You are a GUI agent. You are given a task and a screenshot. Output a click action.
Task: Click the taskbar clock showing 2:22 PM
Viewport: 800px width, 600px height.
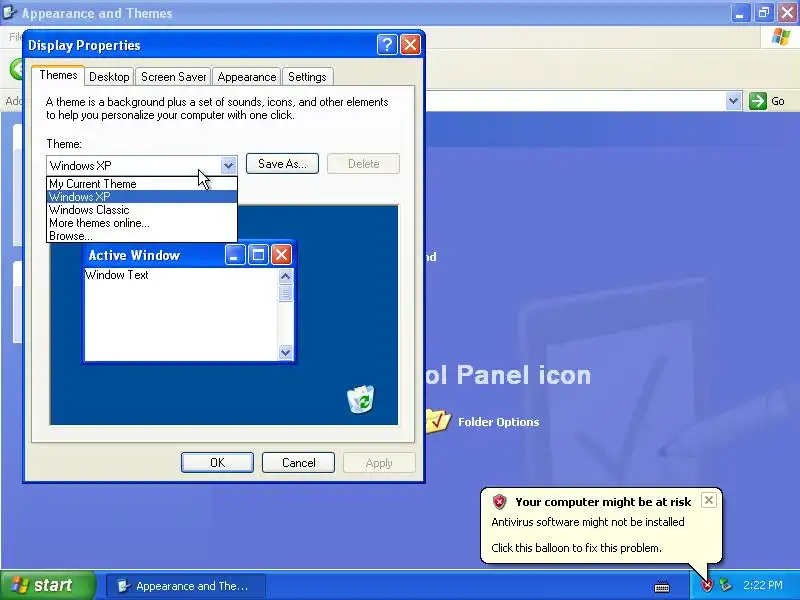762,585
